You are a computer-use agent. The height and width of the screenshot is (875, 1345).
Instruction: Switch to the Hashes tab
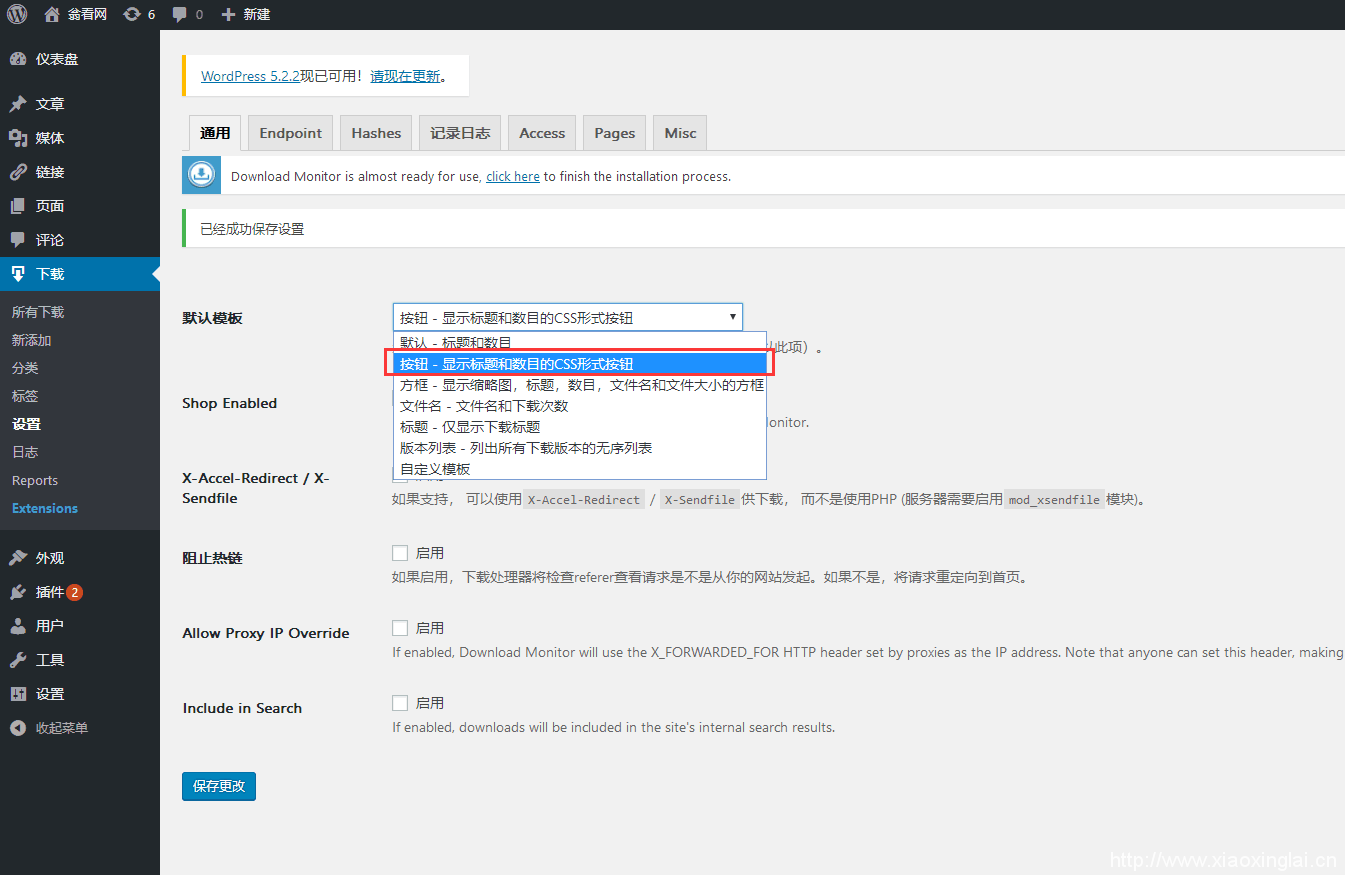[x=376, y=133]
